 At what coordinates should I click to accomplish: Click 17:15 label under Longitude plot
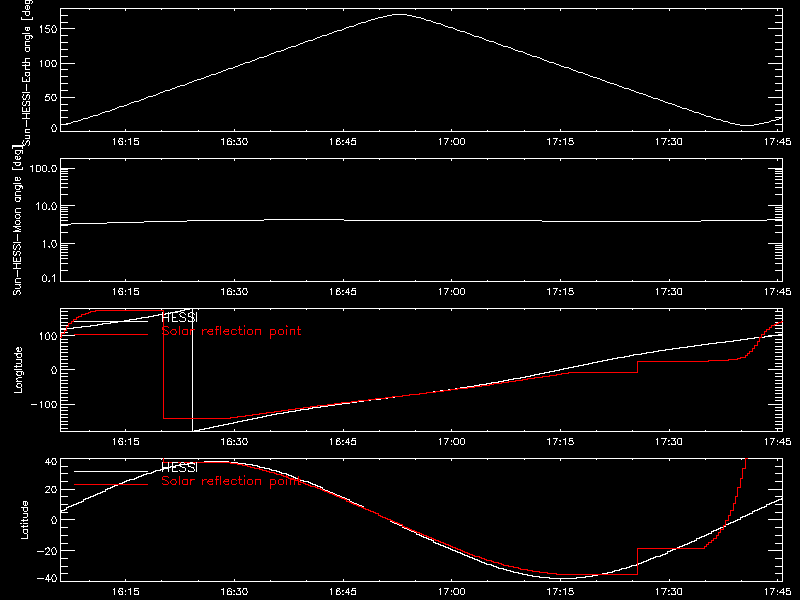point(560,442)
